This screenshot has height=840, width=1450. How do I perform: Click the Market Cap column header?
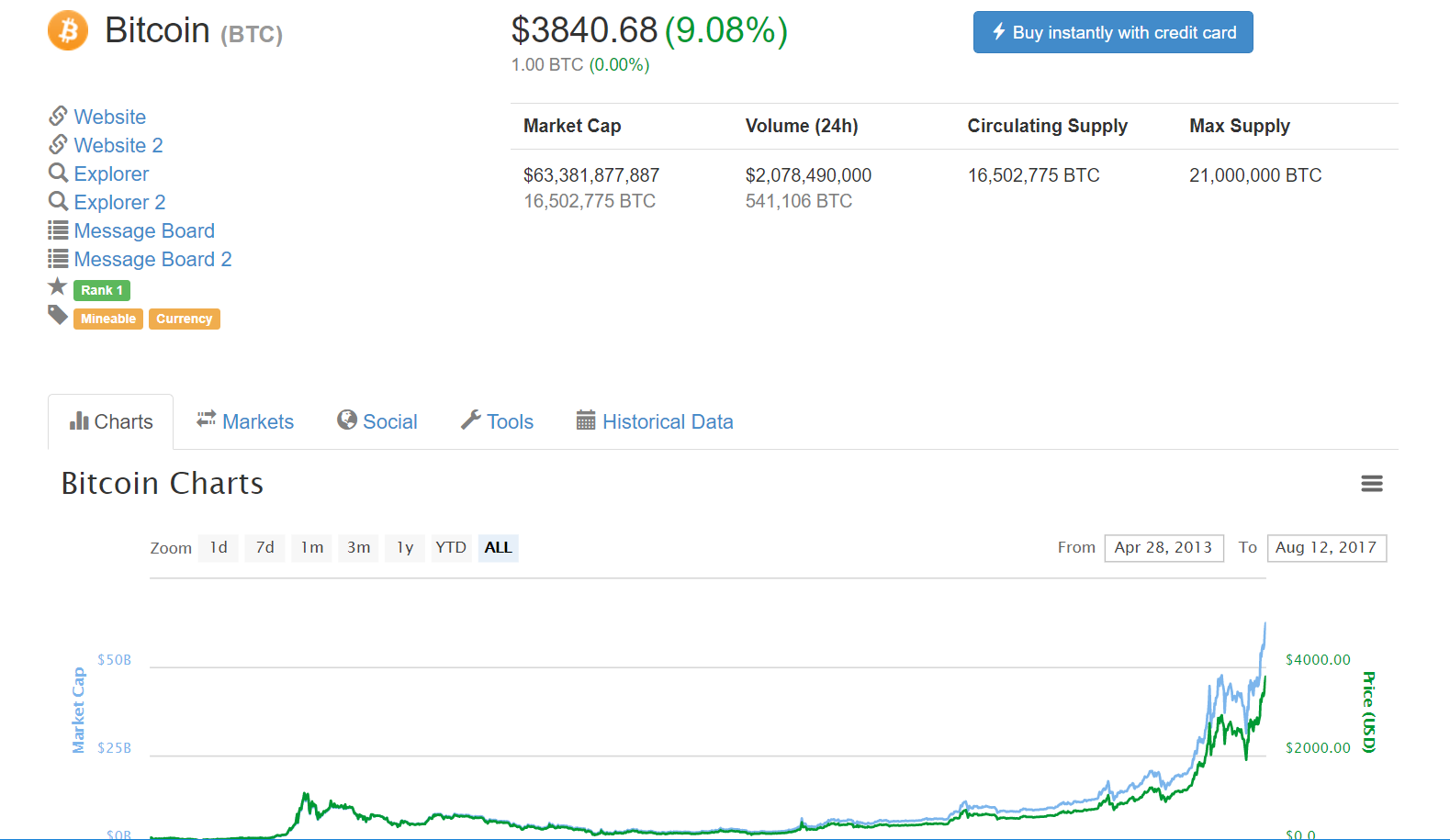572,126
